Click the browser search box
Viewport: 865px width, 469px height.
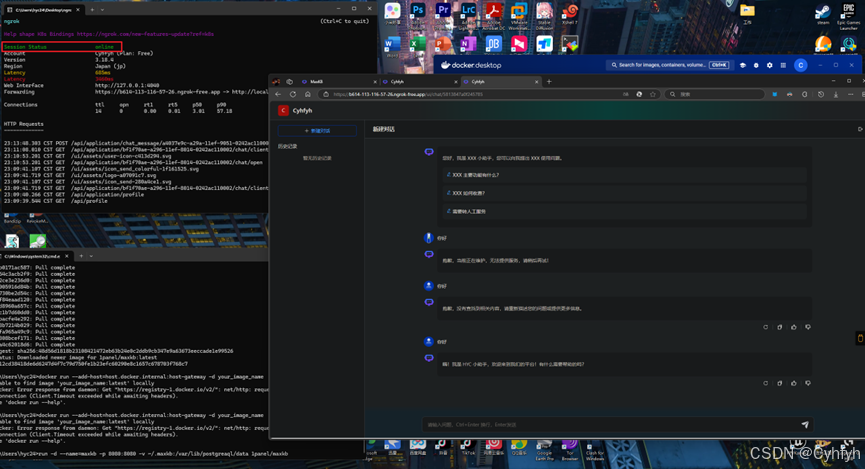(716, 94)
